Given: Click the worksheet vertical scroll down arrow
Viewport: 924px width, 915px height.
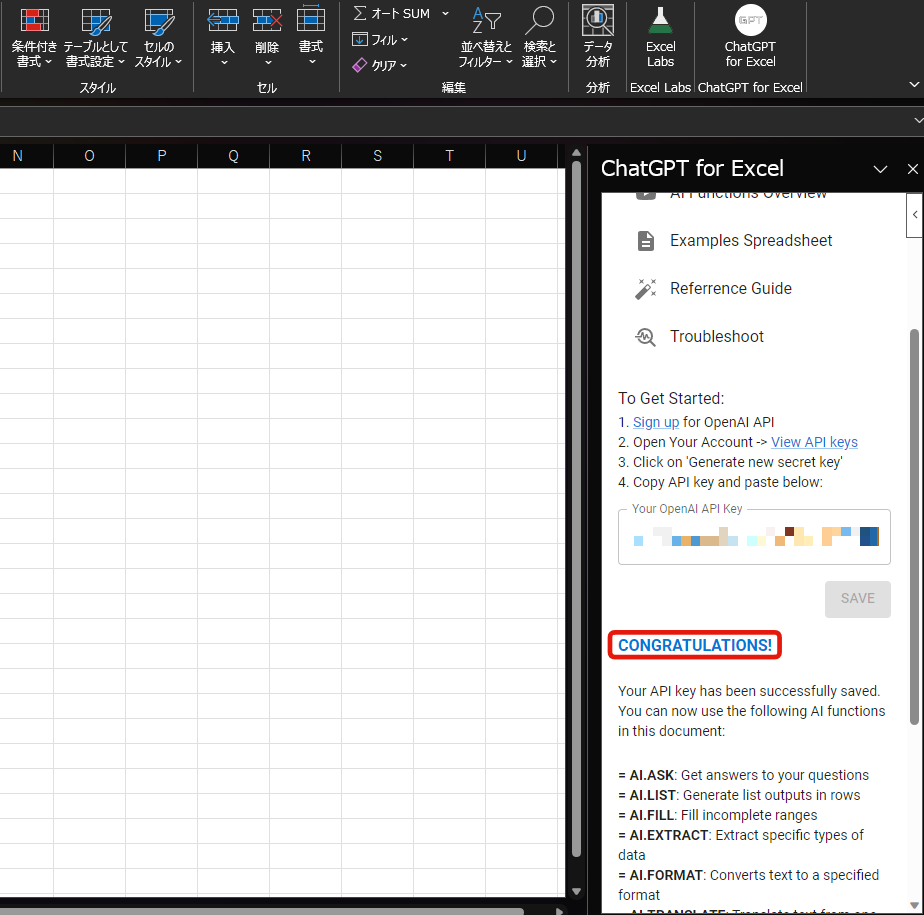Looking at the screenshot, I should (576, 891).
